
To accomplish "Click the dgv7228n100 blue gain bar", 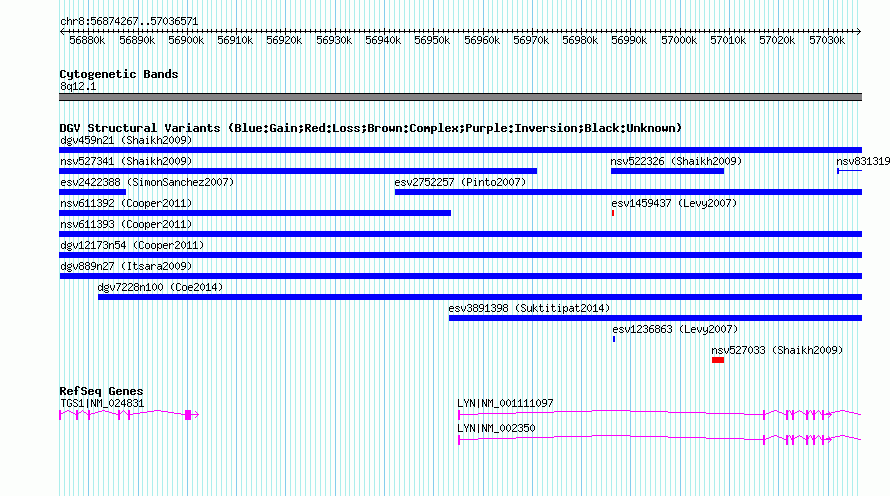I will click(x=480, y=297).
